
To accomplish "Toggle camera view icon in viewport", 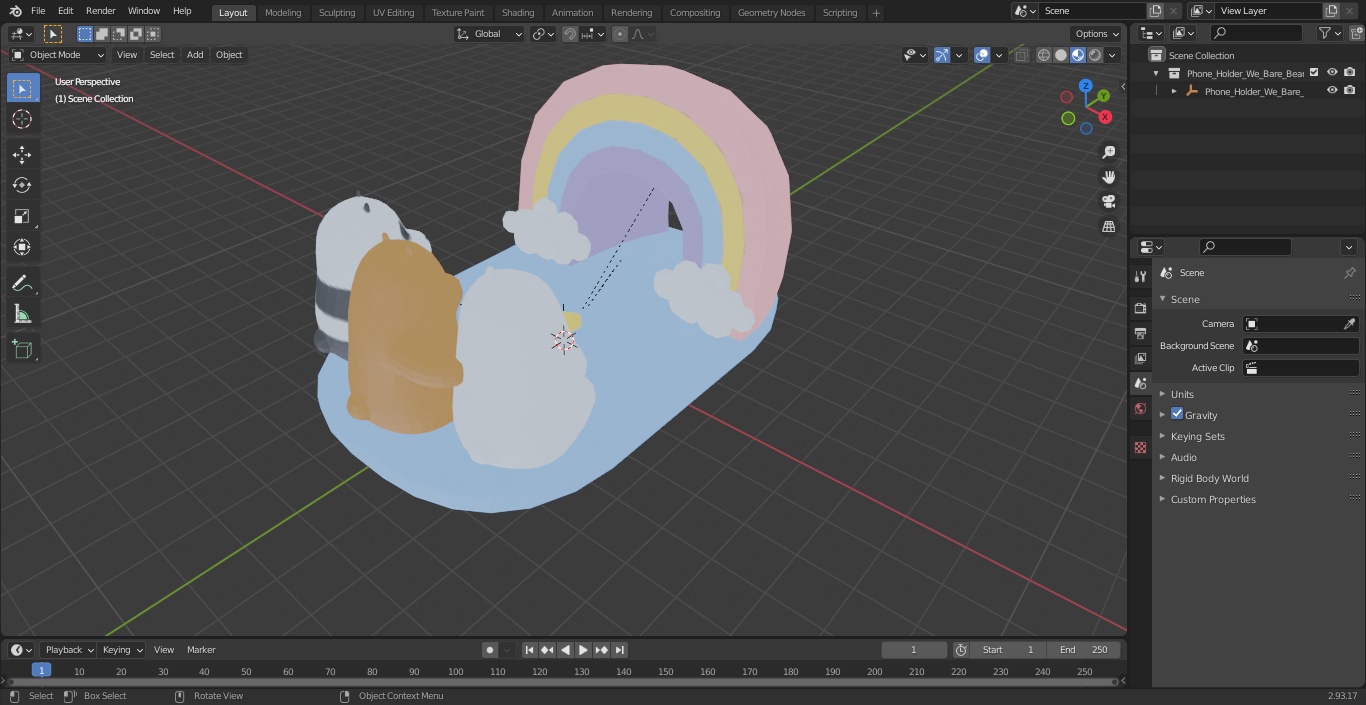I will pyautogui.click(x=1108, y=201).
